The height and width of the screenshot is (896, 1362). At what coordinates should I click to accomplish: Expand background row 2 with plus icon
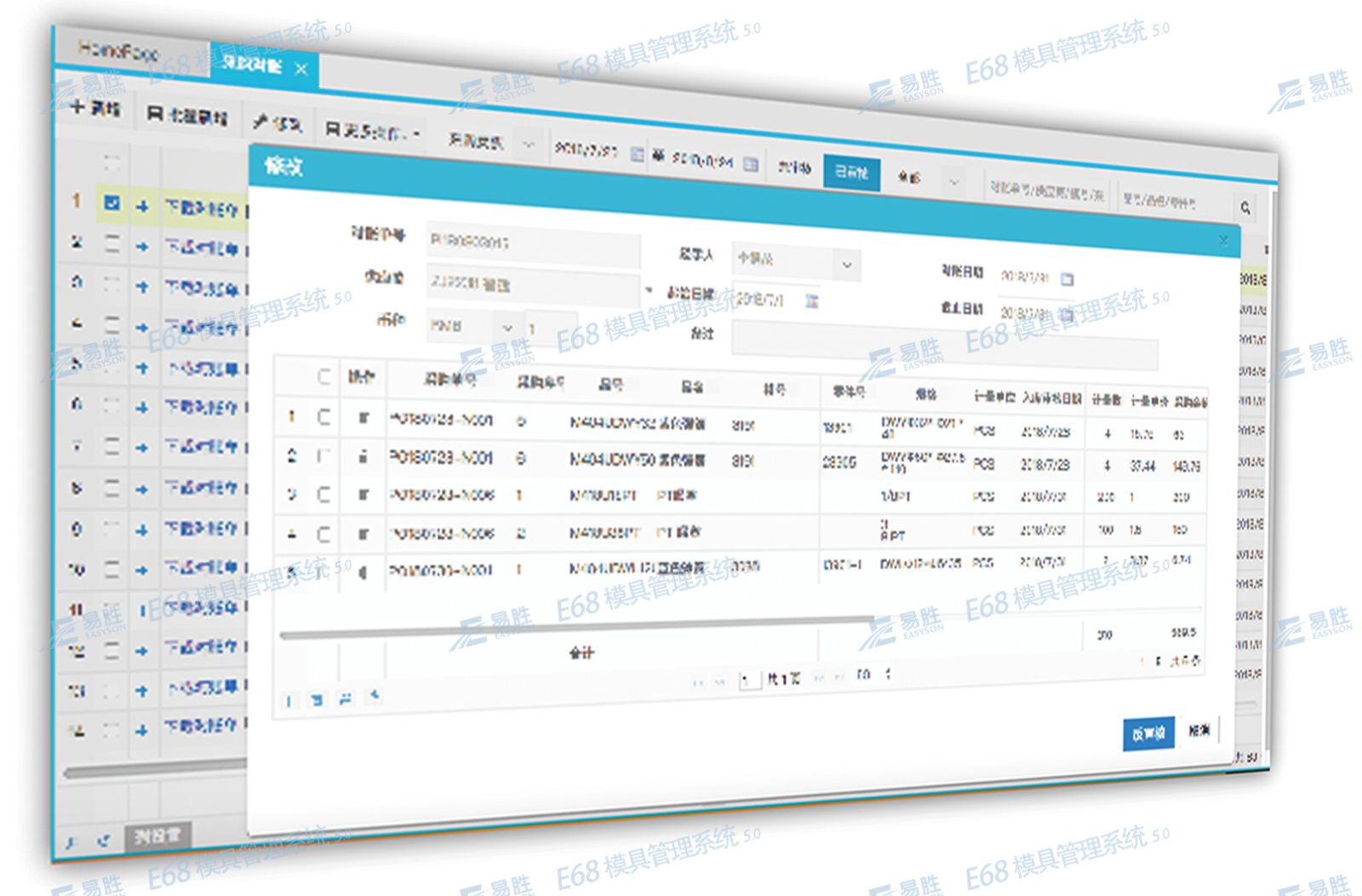(x=142, y=247)
